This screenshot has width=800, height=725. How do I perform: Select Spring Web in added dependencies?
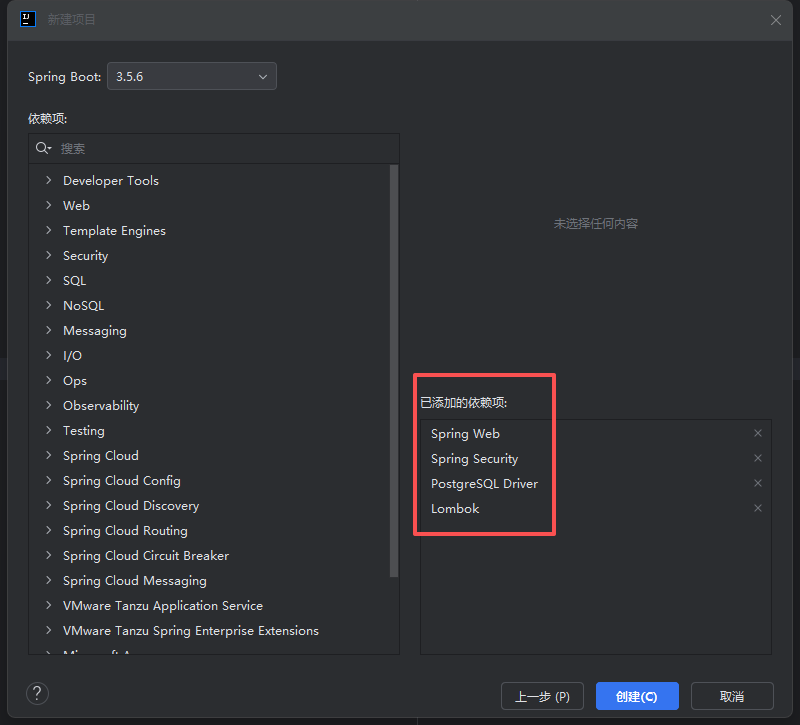pyautogui.click(x=465, y=434)
